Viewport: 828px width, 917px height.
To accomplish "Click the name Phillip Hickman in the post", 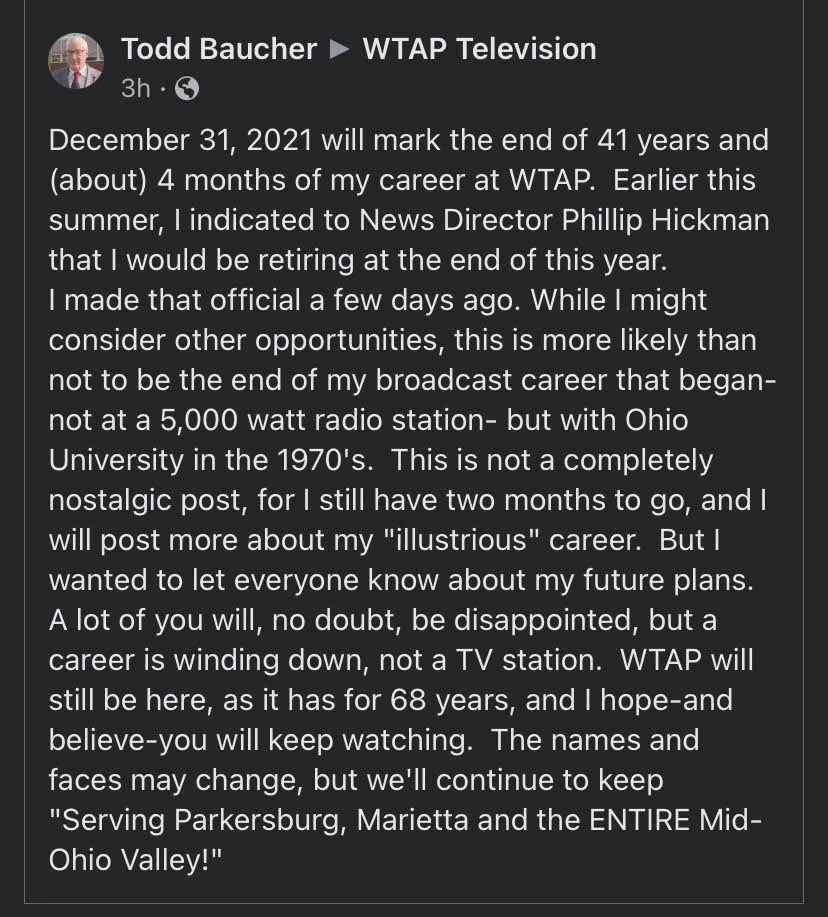I will tap(665, 220).
